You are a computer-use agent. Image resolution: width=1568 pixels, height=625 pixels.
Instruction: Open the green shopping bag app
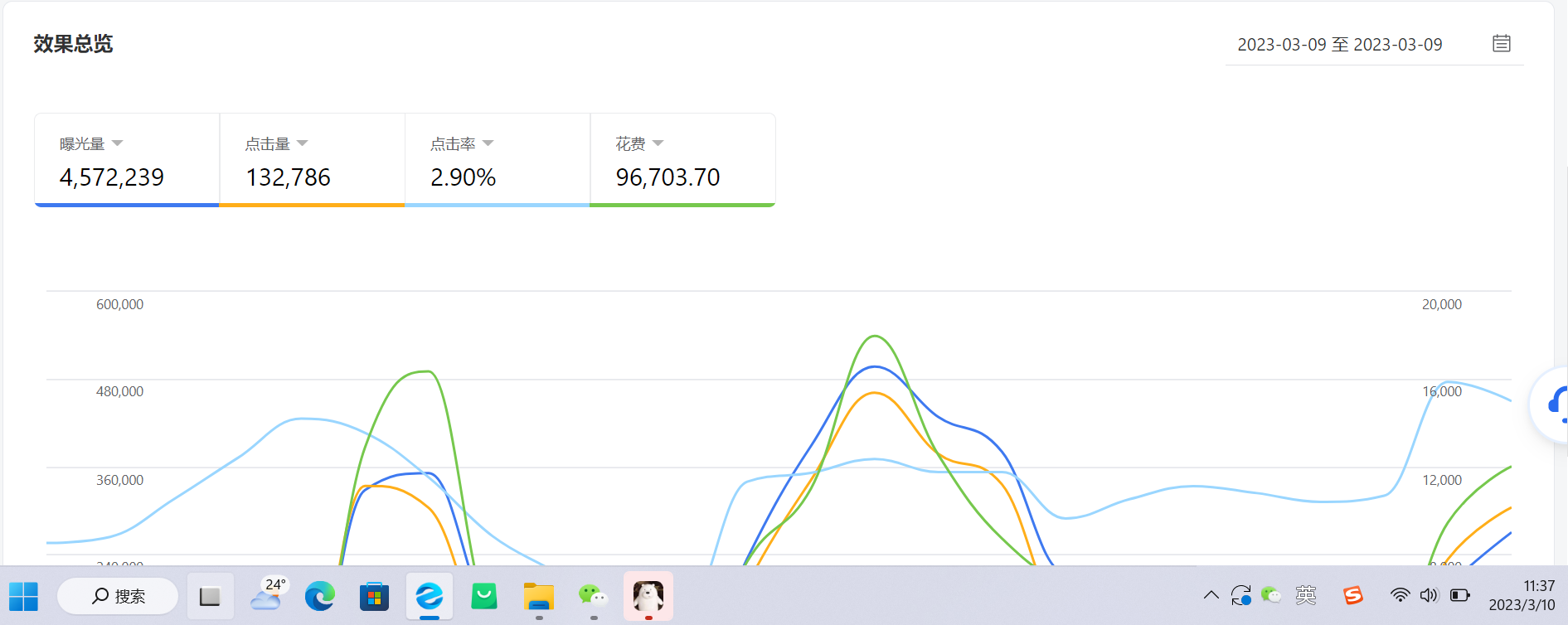click(x=484, y=596)
